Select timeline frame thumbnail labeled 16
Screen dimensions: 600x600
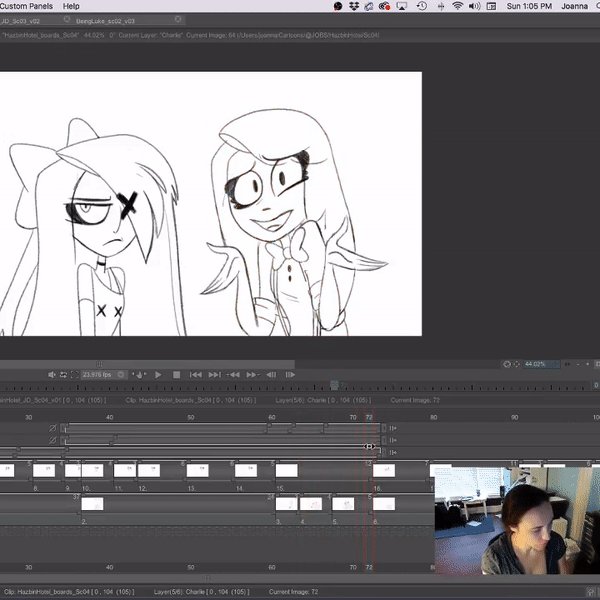pyautogui.click(x=384, y=470)
